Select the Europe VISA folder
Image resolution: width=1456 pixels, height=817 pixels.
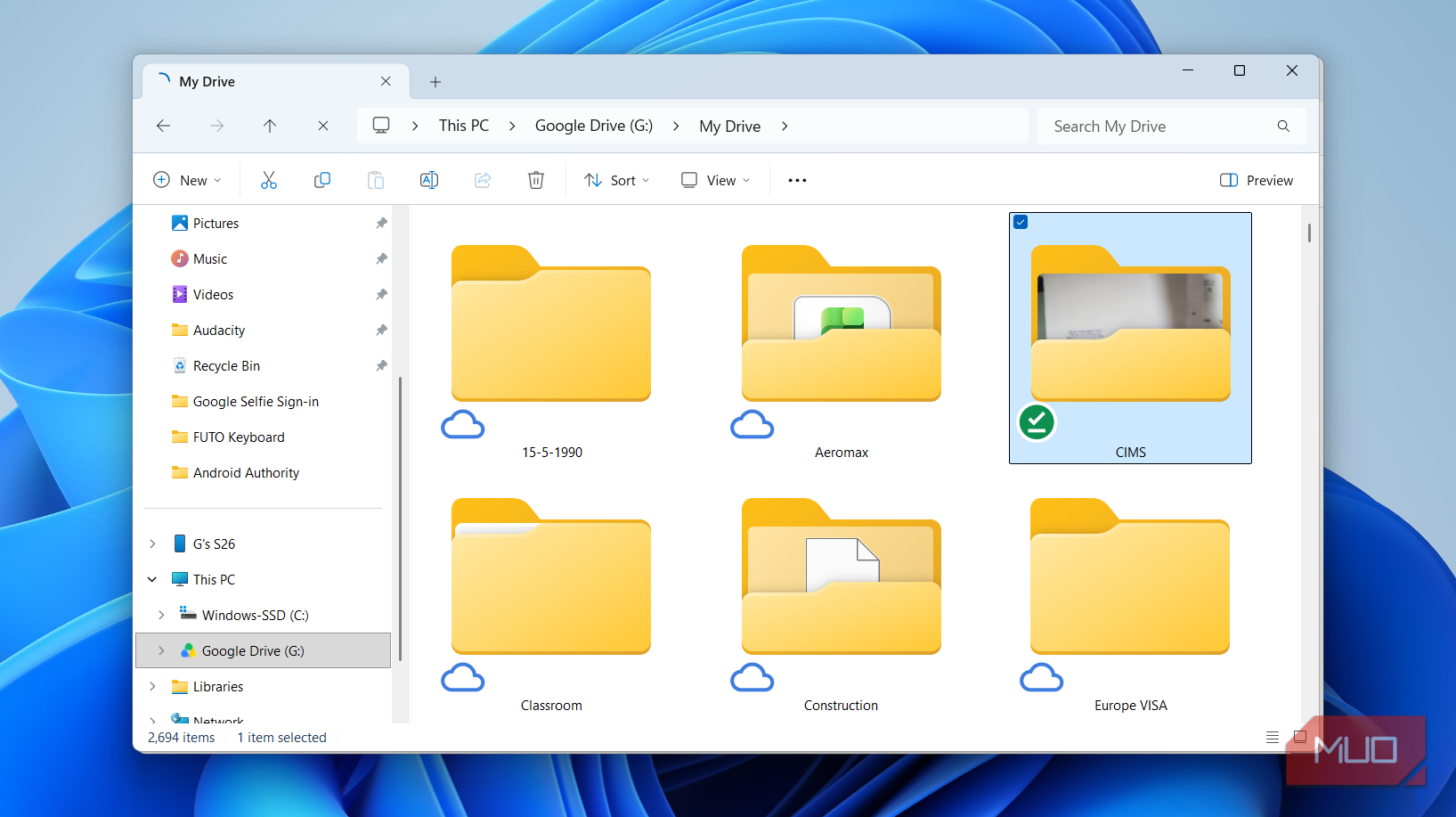[x=1130, y=592]
